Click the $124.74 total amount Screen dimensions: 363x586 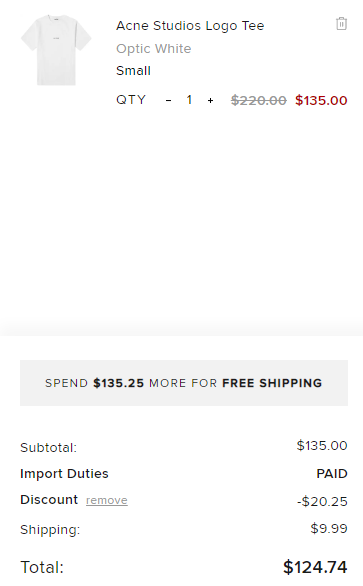(x=315, y=567)
